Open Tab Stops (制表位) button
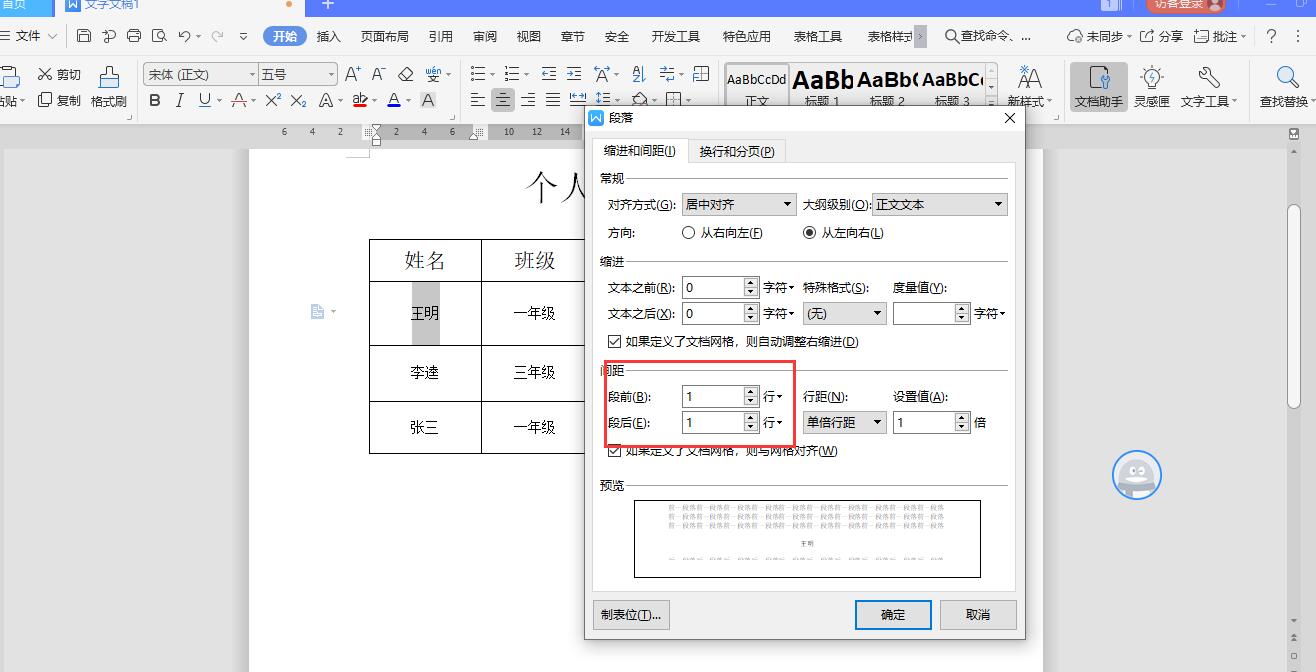 (x=631, y=615)
